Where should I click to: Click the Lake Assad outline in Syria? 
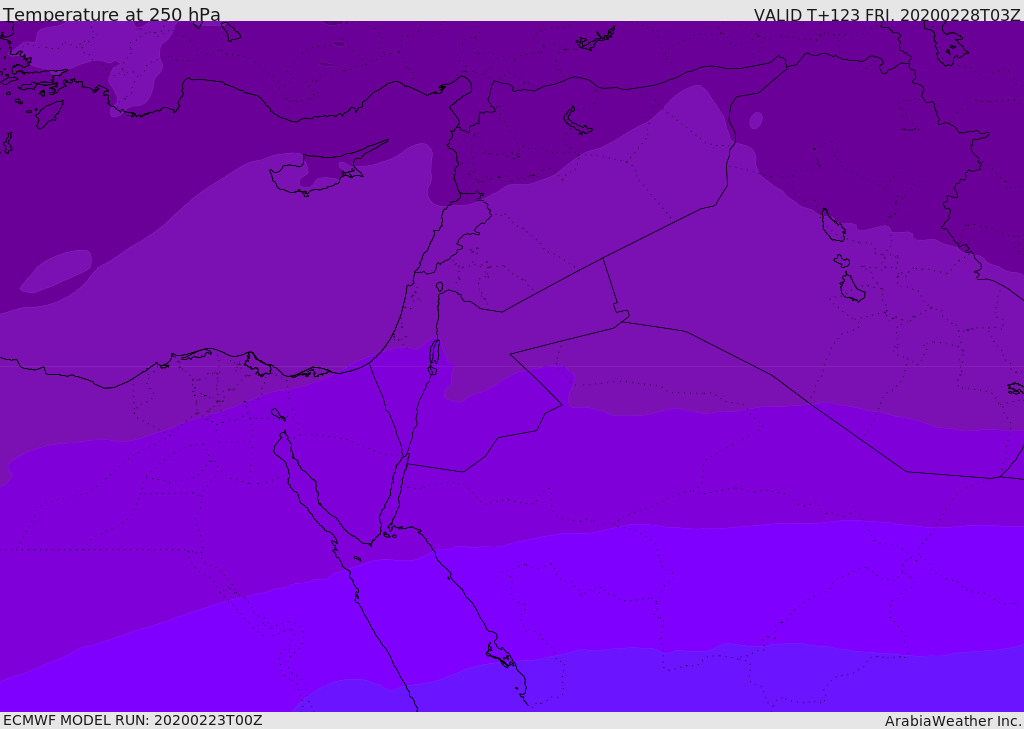click(x=578, y=121)
